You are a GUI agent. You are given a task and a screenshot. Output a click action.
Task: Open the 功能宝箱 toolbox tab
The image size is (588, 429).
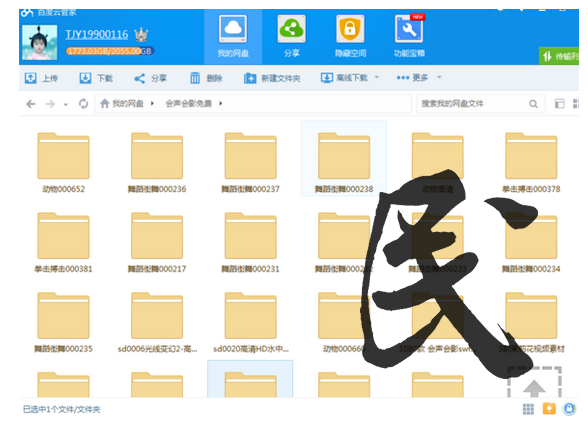click(409, 37)
